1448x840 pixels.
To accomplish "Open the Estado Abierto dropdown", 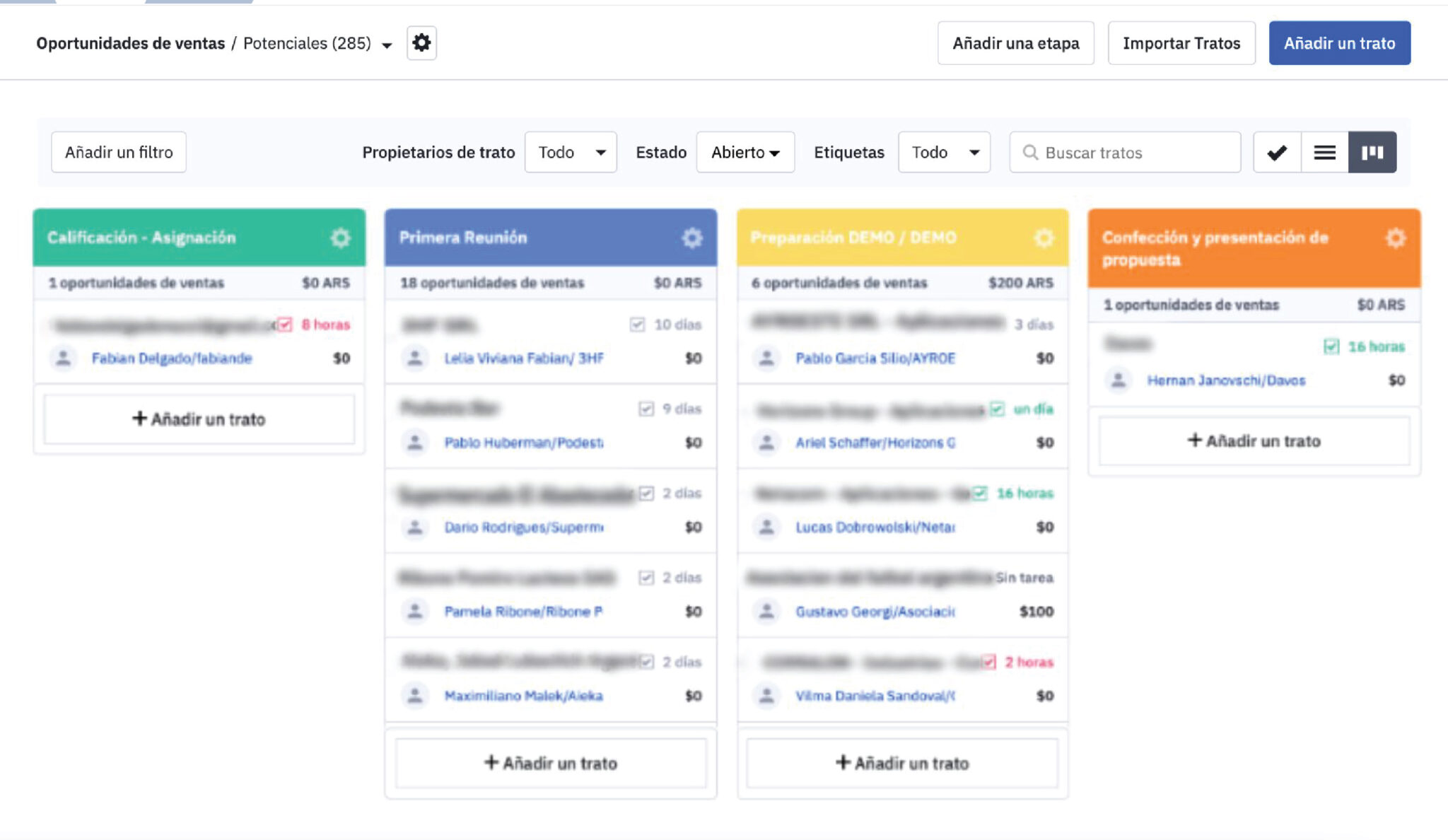I will pyautogui.click(x=745, y=152).
